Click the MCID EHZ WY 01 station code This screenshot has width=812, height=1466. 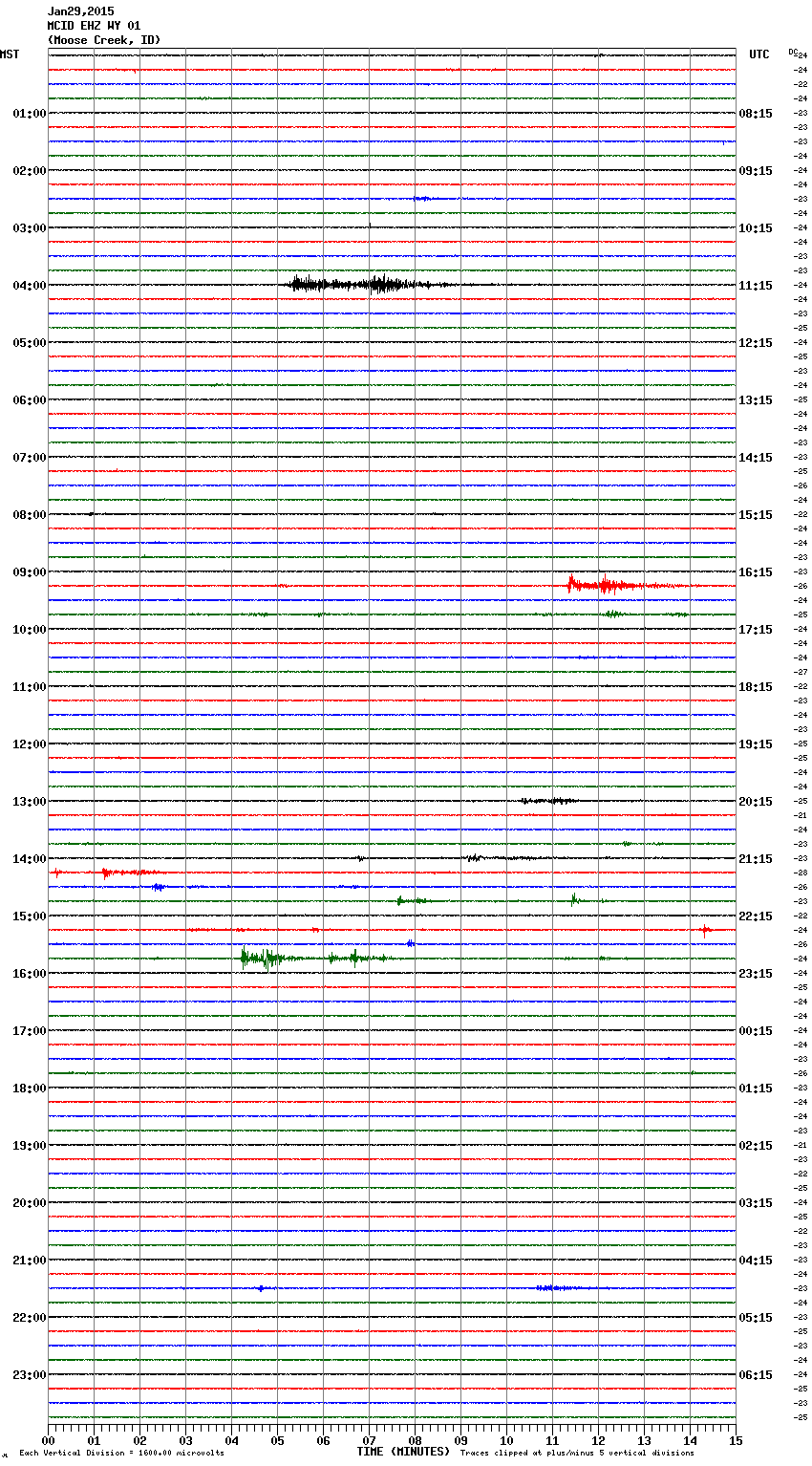[94, 26]
